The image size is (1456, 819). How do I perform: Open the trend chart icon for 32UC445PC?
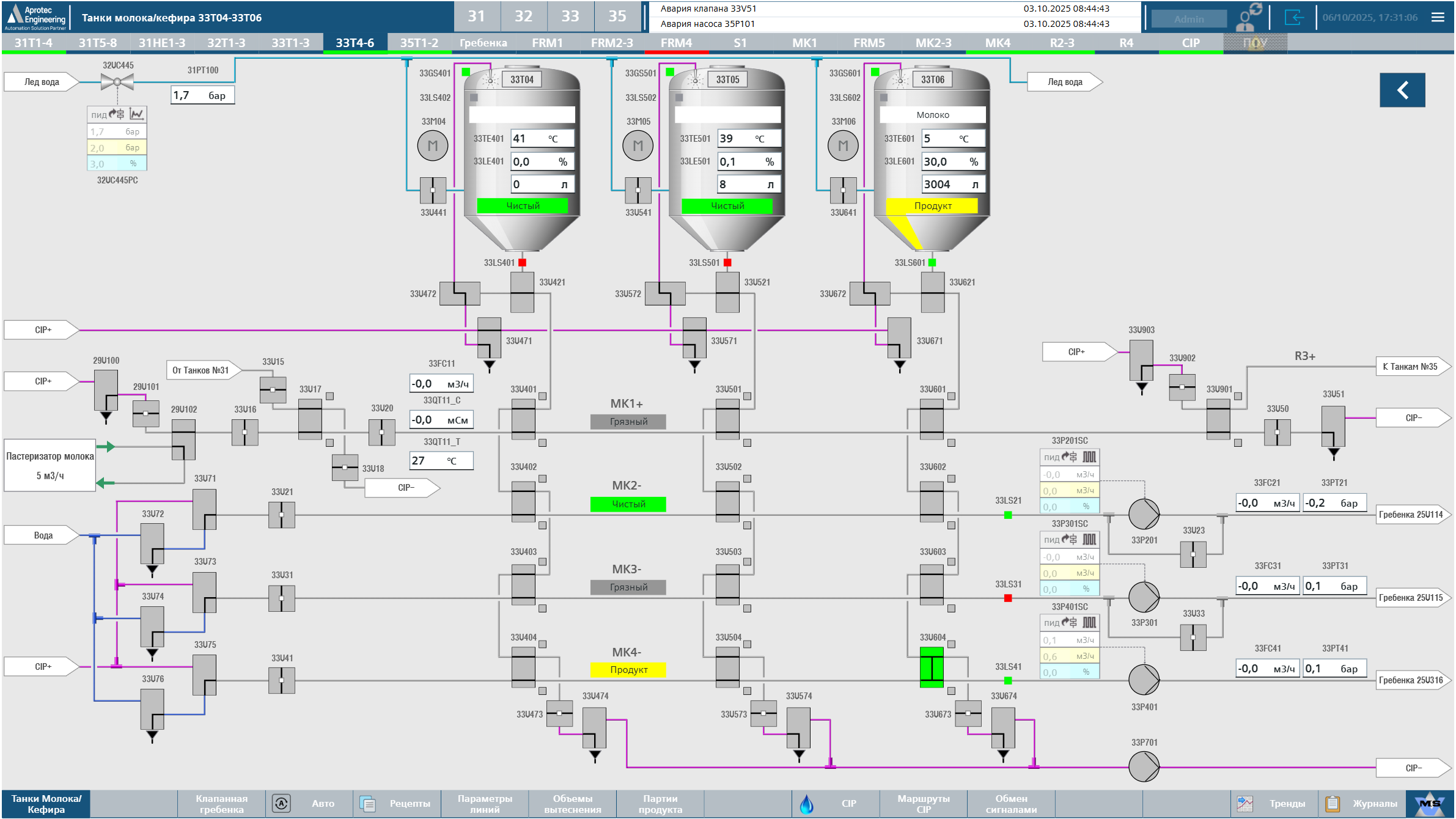pos(138,114)
